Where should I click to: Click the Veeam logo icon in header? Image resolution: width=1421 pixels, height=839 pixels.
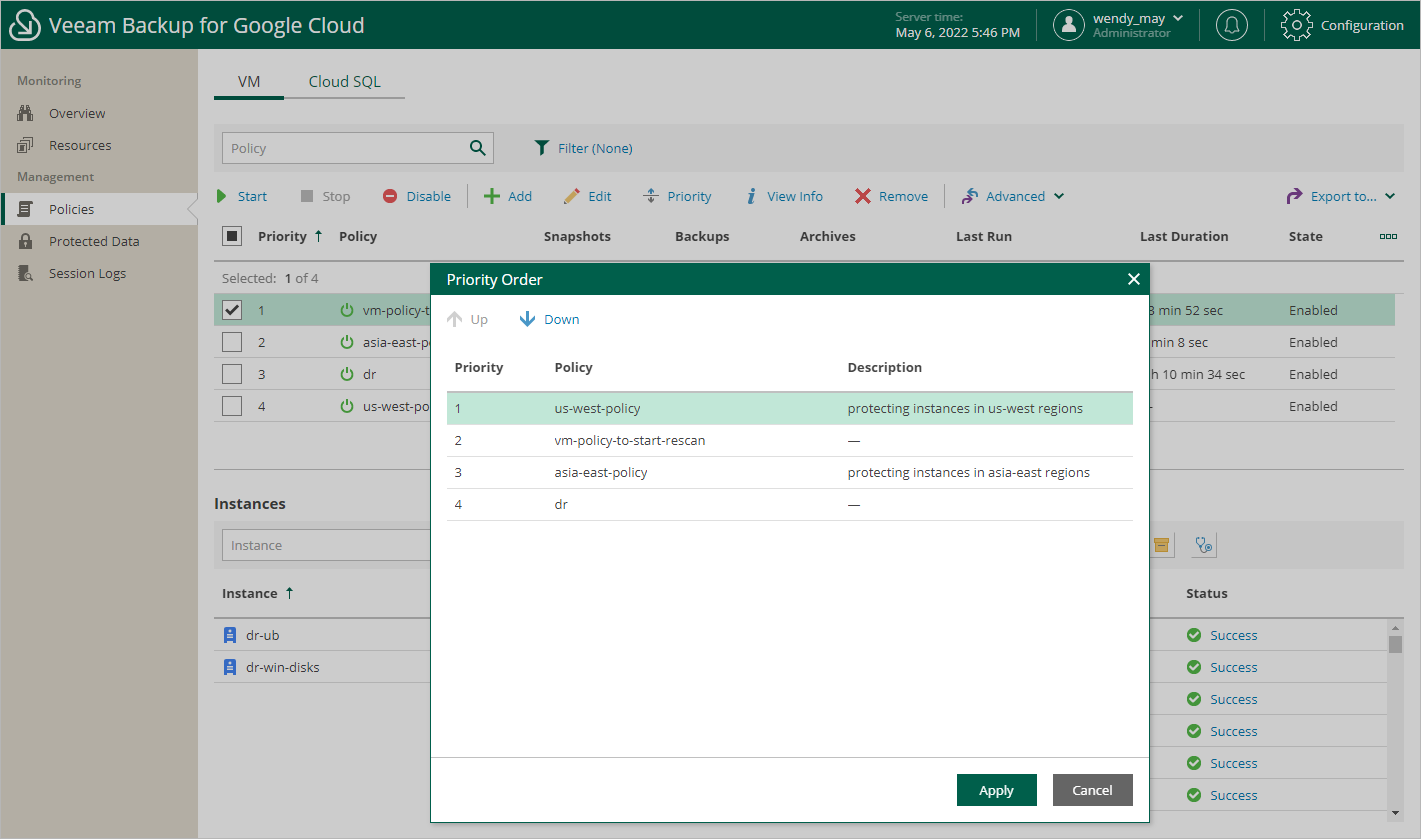coord(25,26)
